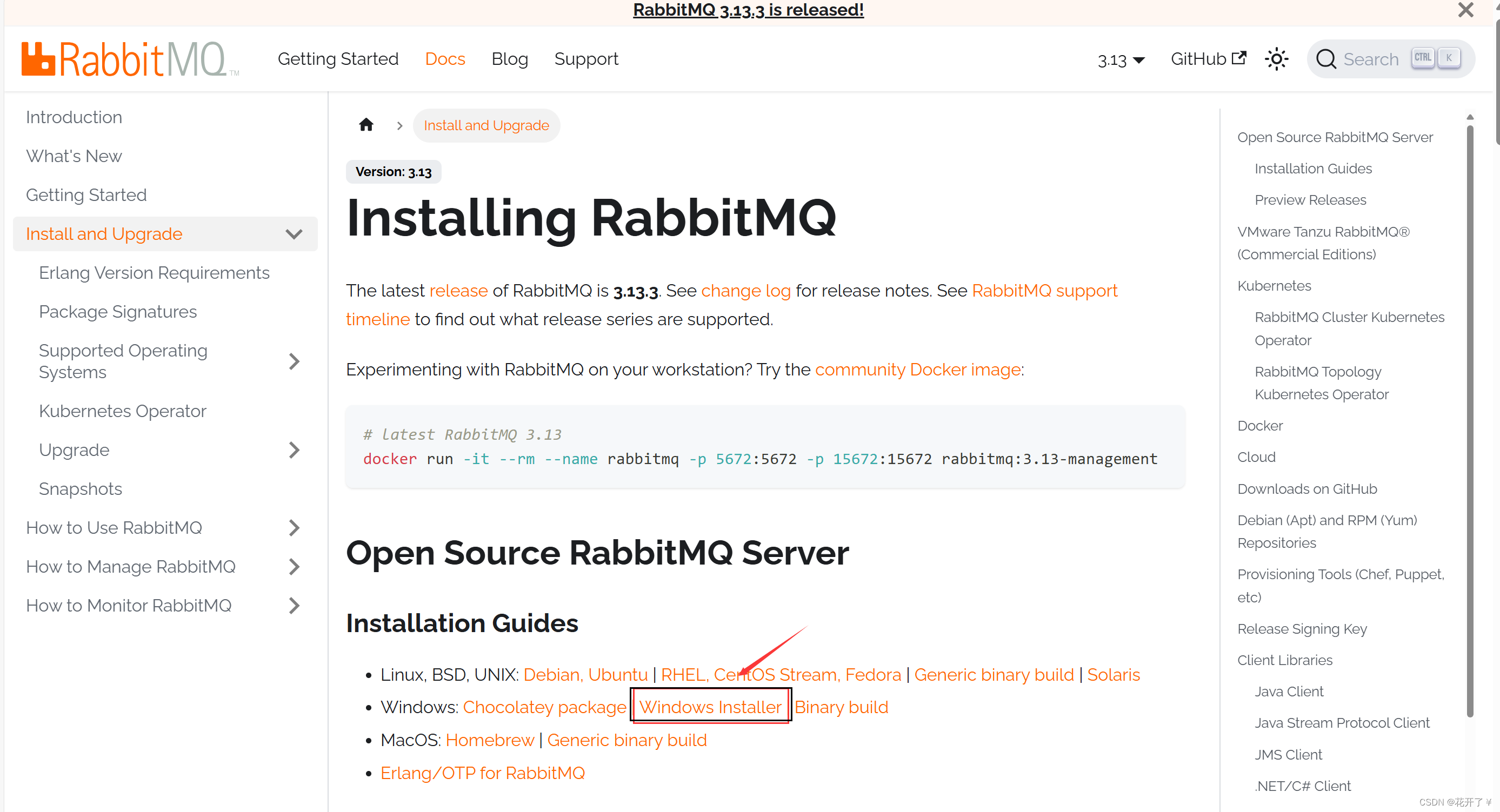The height and width of the screenshot is (812, 1500).
Task: Open the Support navigation item
Action: coord(586,59)
